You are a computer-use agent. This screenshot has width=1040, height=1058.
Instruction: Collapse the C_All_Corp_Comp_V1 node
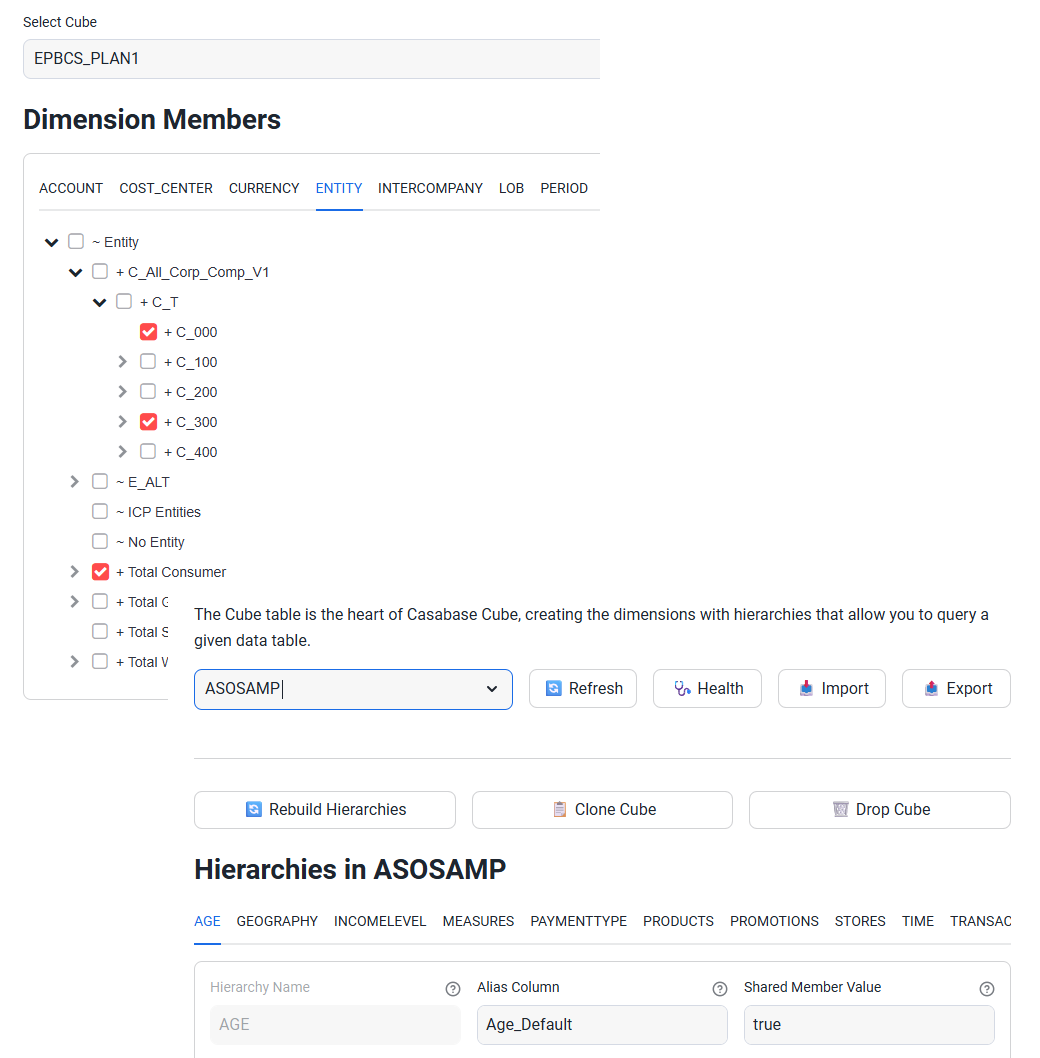pos(76,272)
